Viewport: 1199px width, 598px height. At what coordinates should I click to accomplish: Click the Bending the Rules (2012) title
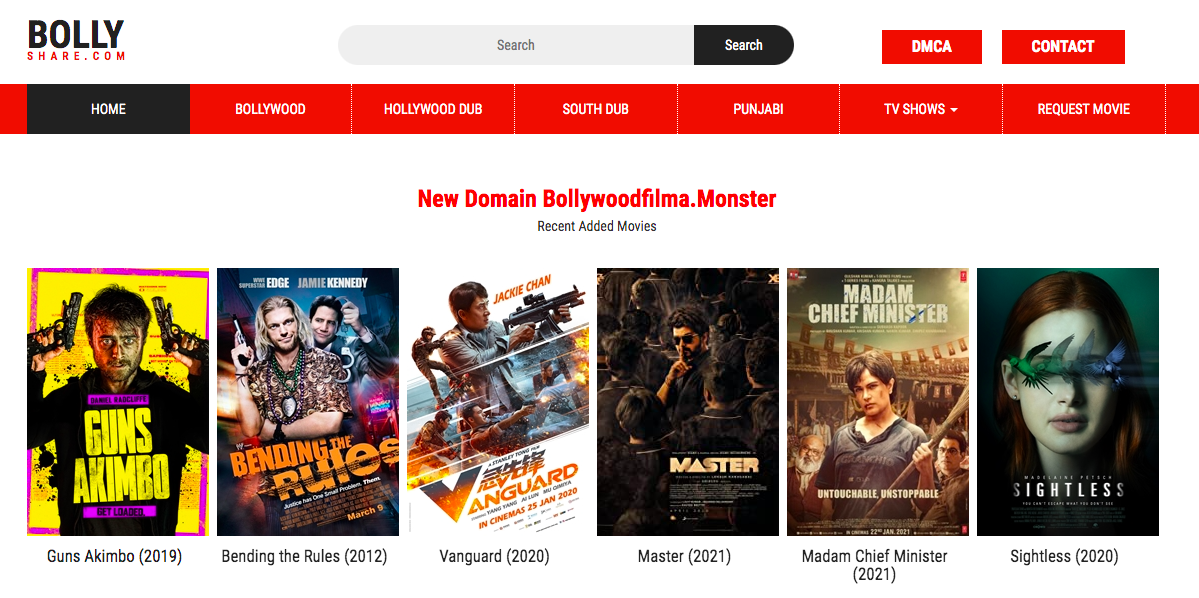(304, 557)
